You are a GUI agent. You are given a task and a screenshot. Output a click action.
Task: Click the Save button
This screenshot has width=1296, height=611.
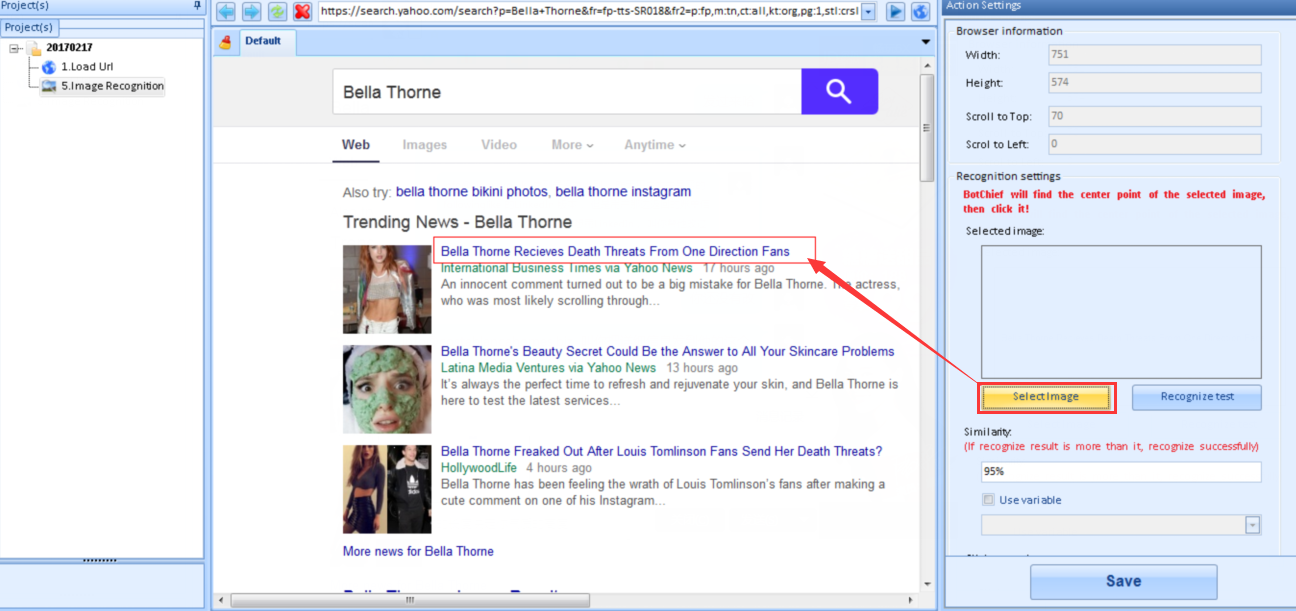pos(1123,581)
